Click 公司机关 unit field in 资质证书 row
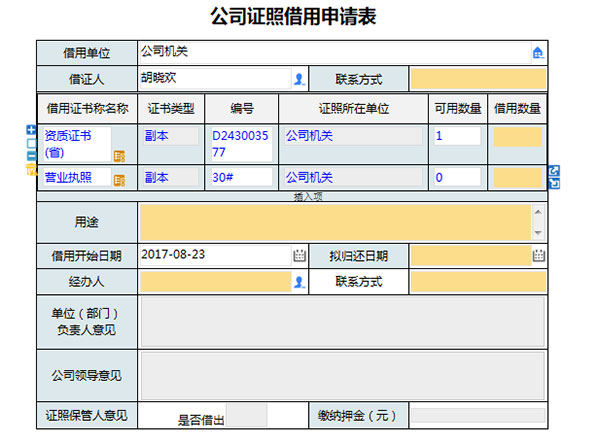The image size is (600, 442). pos(354,136)
